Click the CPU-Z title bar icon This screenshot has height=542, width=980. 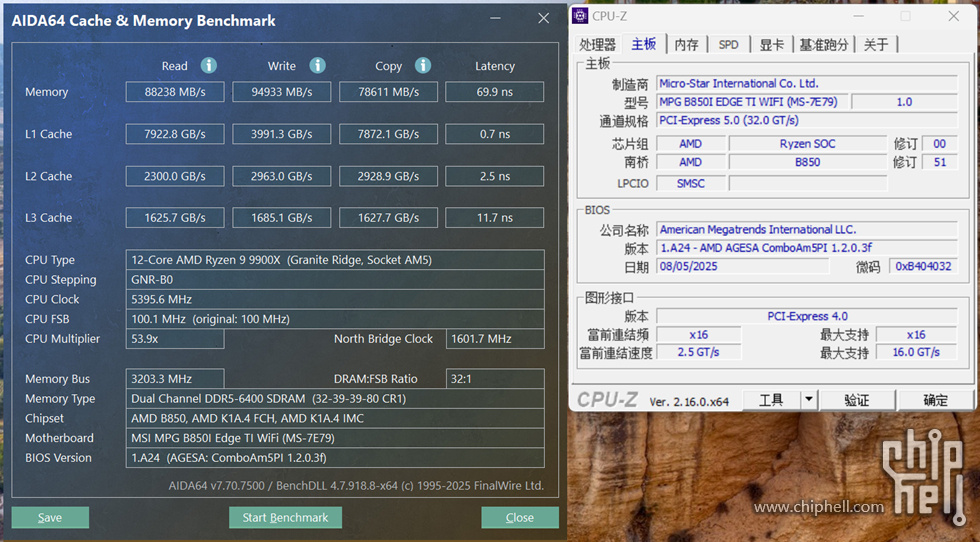tap(580, 16)
